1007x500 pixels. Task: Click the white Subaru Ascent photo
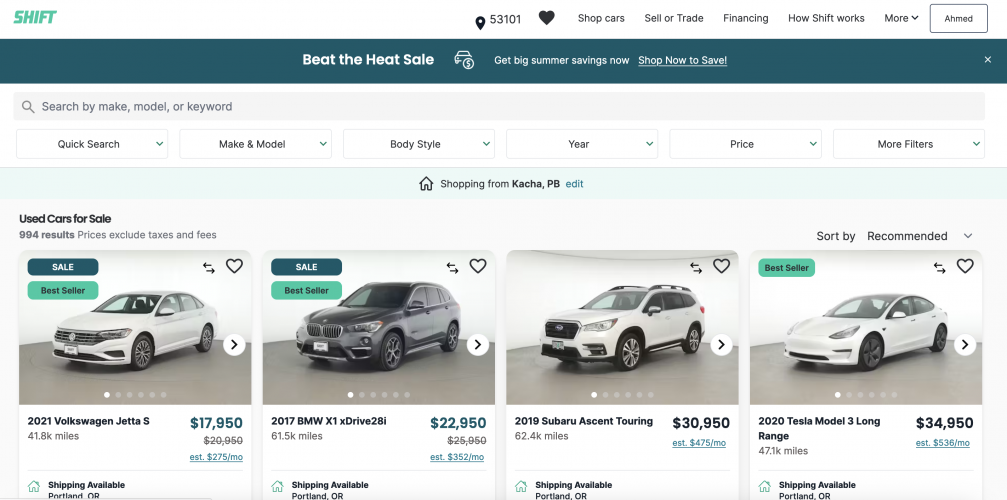pyautogui.click(x=622, y=328)
